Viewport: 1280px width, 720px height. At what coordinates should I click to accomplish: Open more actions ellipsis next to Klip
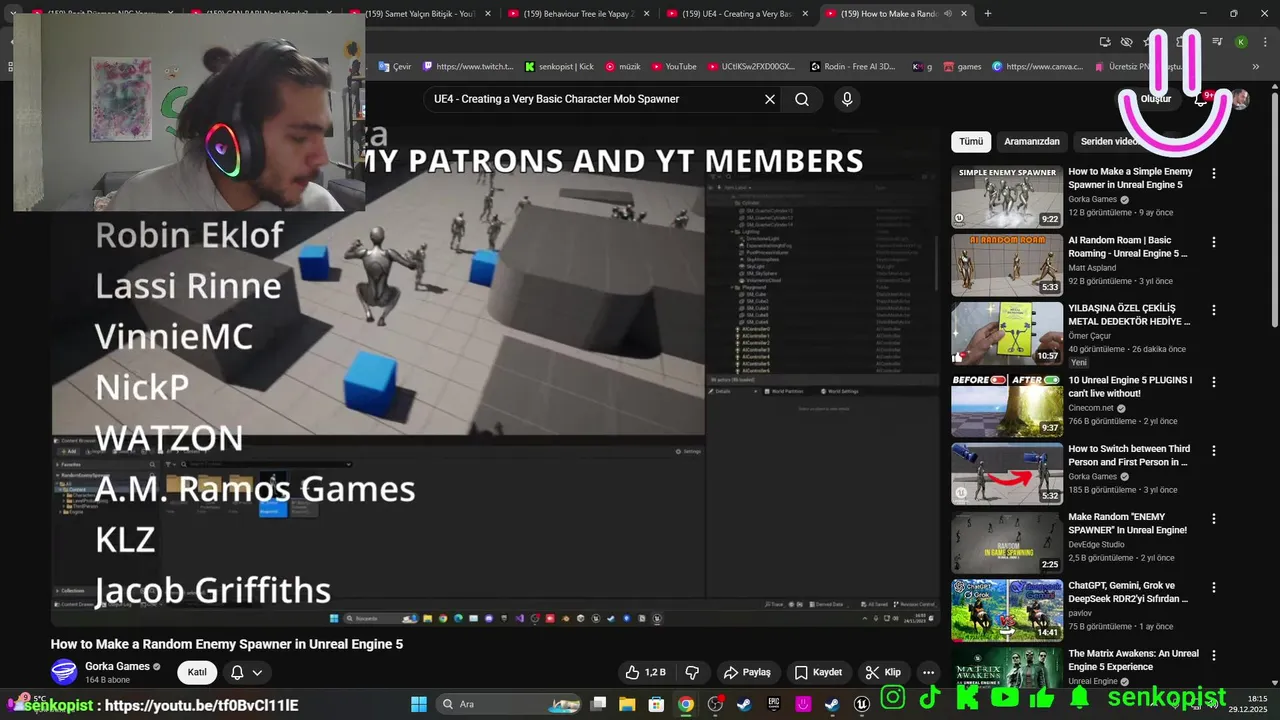[928, 672]
